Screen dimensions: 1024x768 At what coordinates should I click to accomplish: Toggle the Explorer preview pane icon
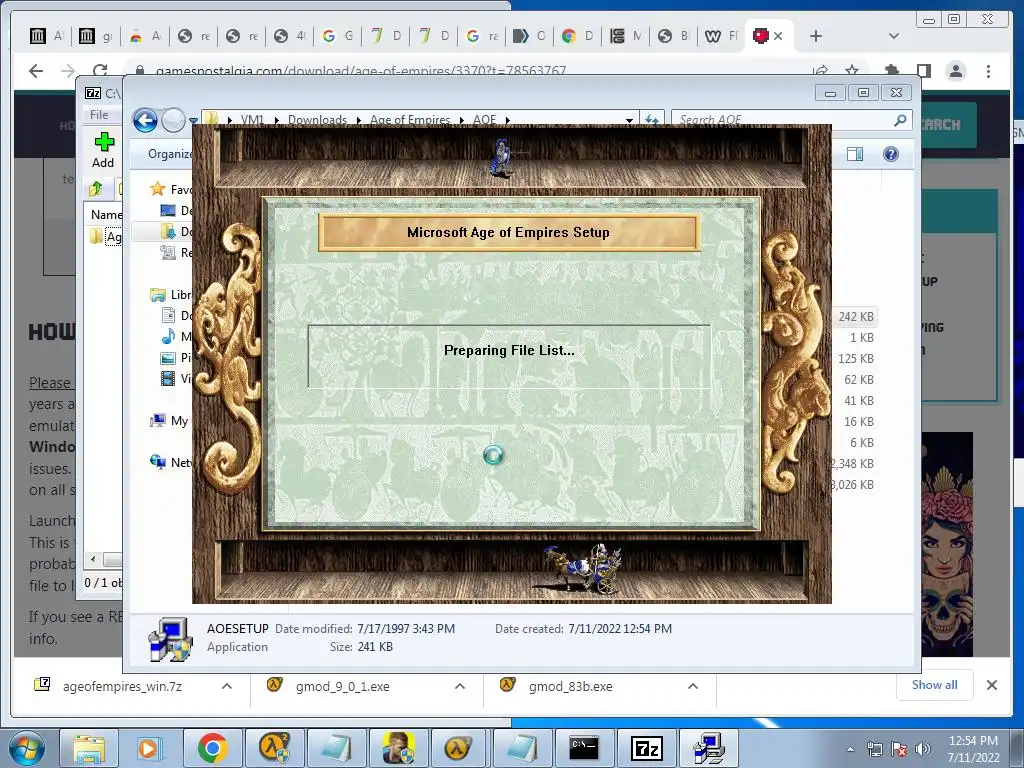click(x=855, y=154)
